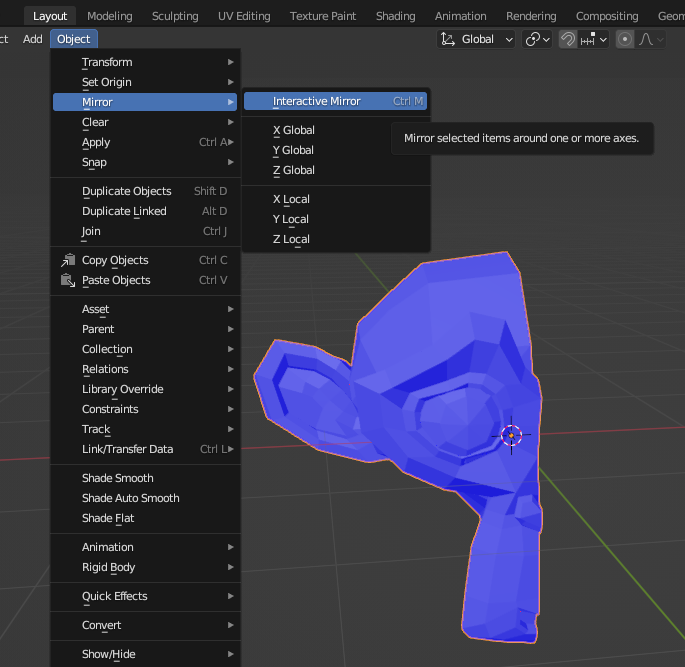Open the Convert submenu

point(145,626)
